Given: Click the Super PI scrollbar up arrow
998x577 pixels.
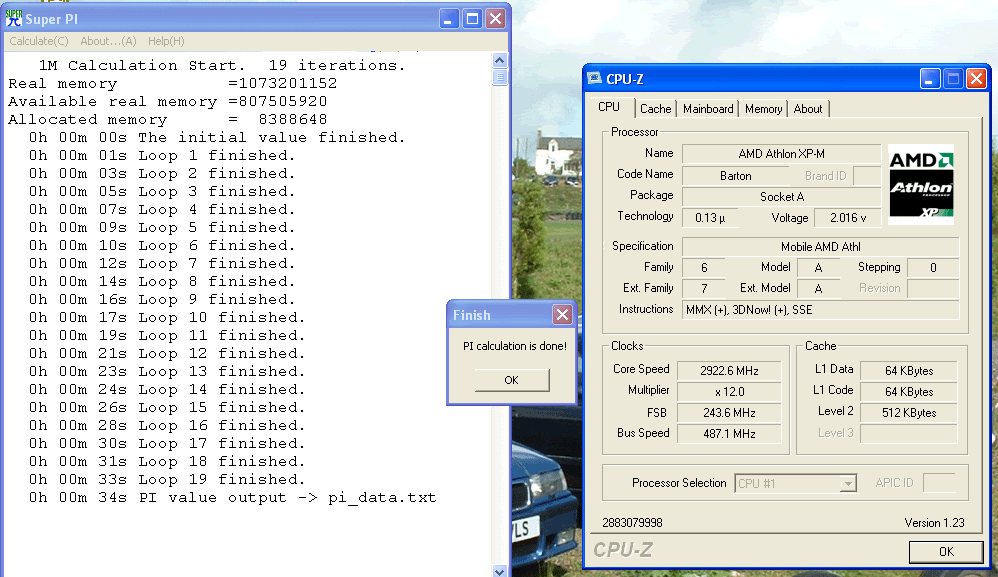Looking at the screenshot, I should click(x=500, y=60).
